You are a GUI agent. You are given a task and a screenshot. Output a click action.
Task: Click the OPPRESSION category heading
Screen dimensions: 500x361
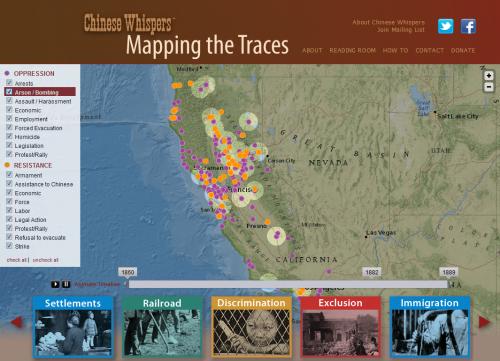34,73
